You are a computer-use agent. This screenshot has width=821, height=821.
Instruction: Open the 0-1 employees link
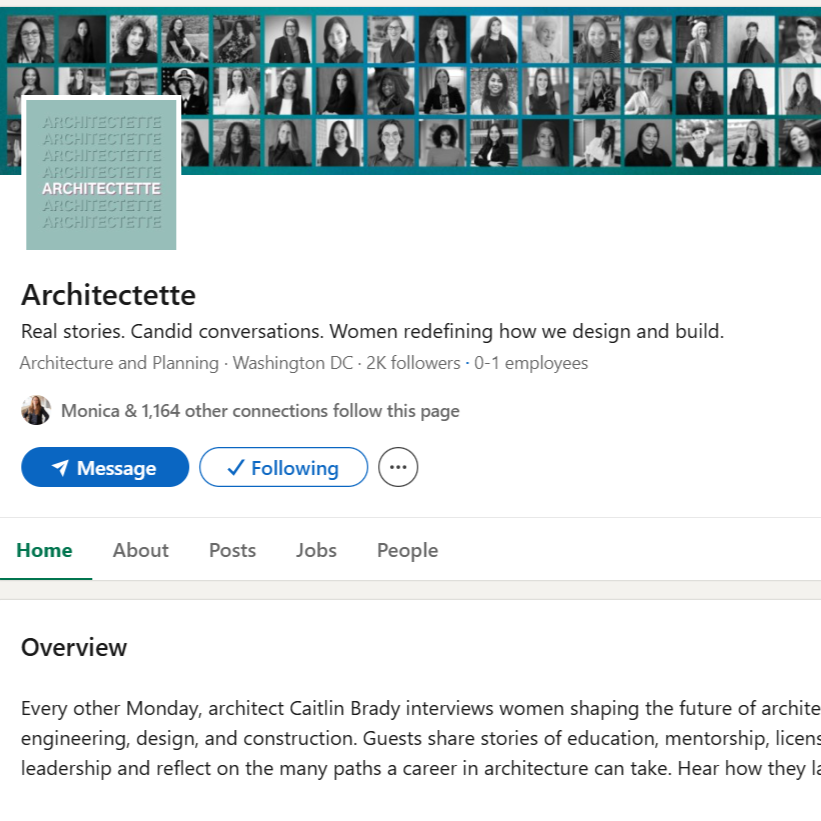[x=531, y=363]
